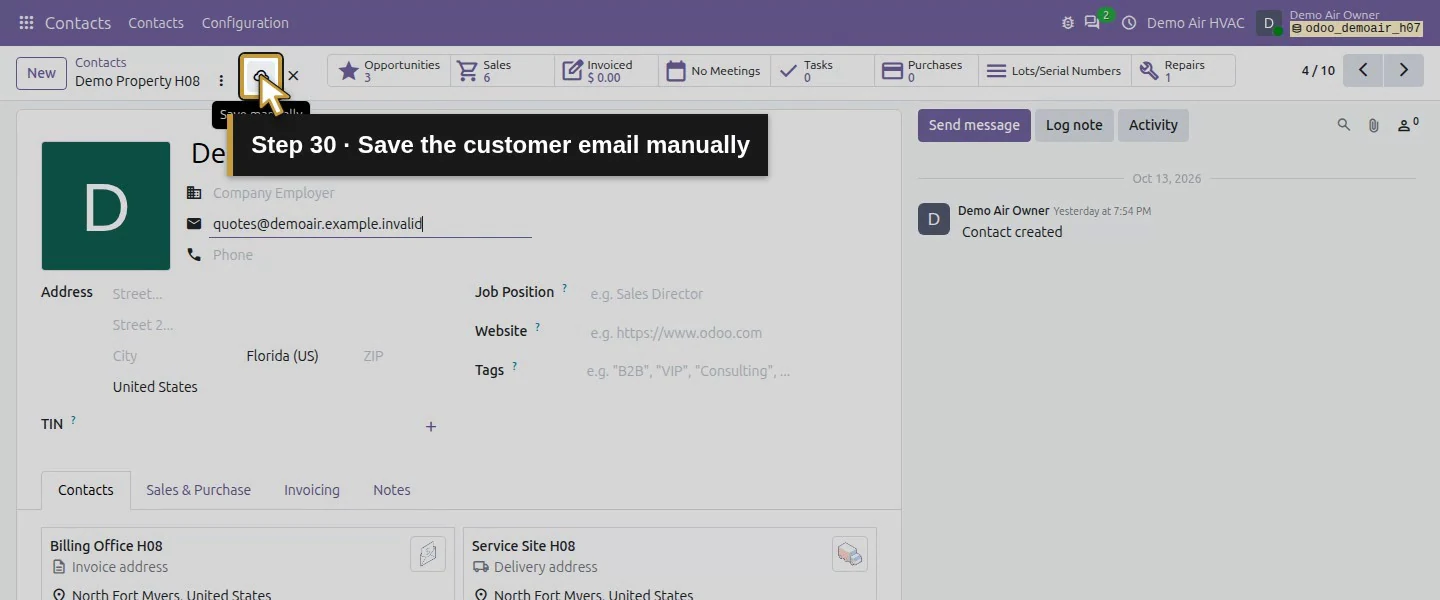Open the Opportunities stat button
The width and height of the screenshot is (1440, 600).
point(389,71)
